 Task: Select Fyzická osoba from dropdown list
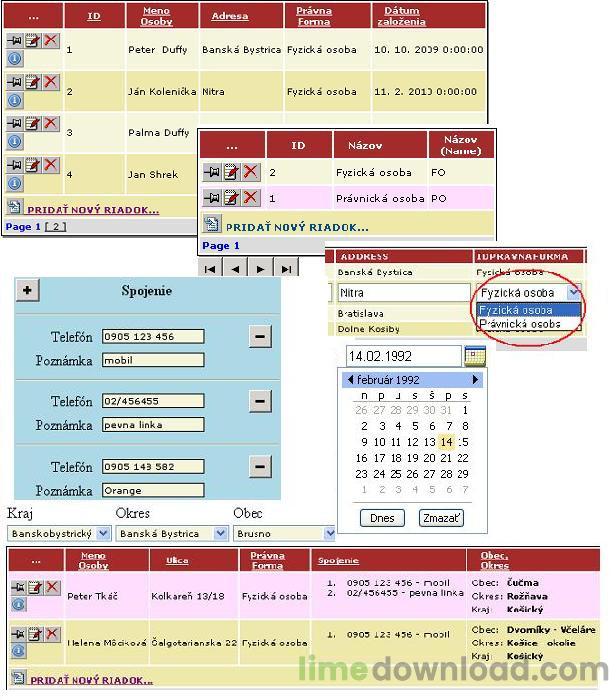tap(529, 310)
